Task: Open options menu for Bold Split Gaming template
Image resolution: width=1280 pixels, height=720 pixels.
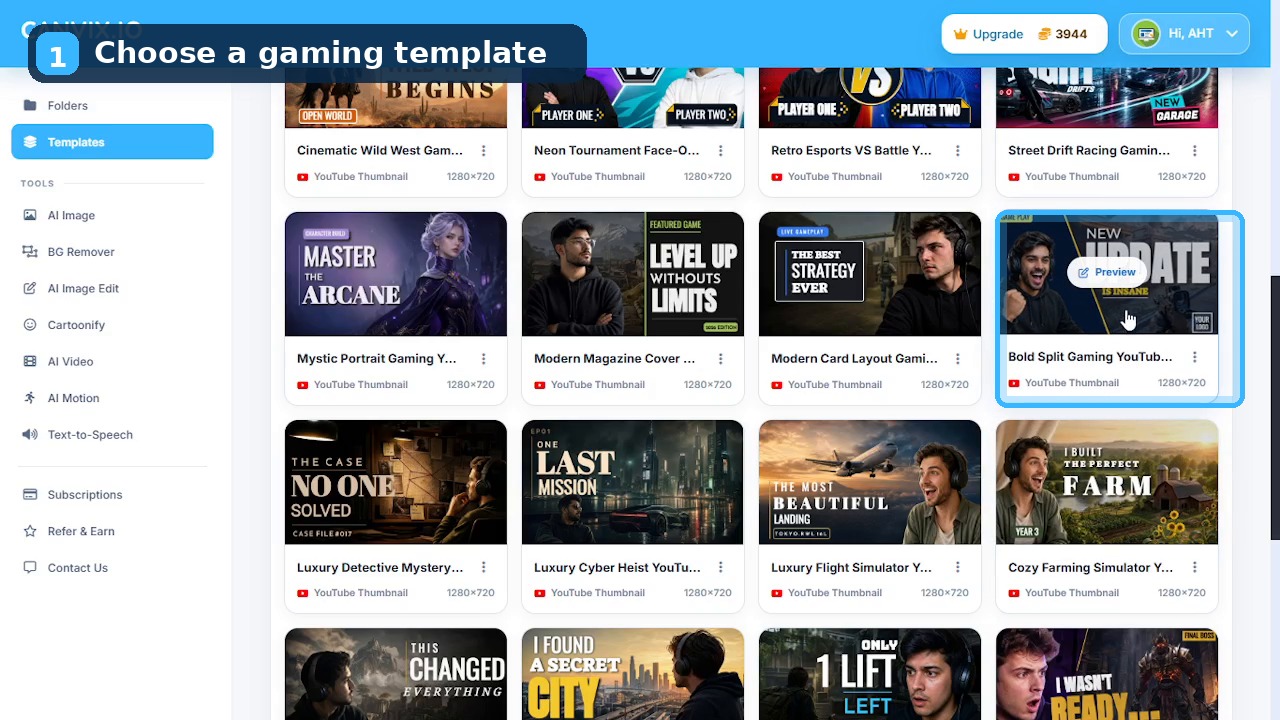Action: pyautogui.click(x=1194, y=357)
